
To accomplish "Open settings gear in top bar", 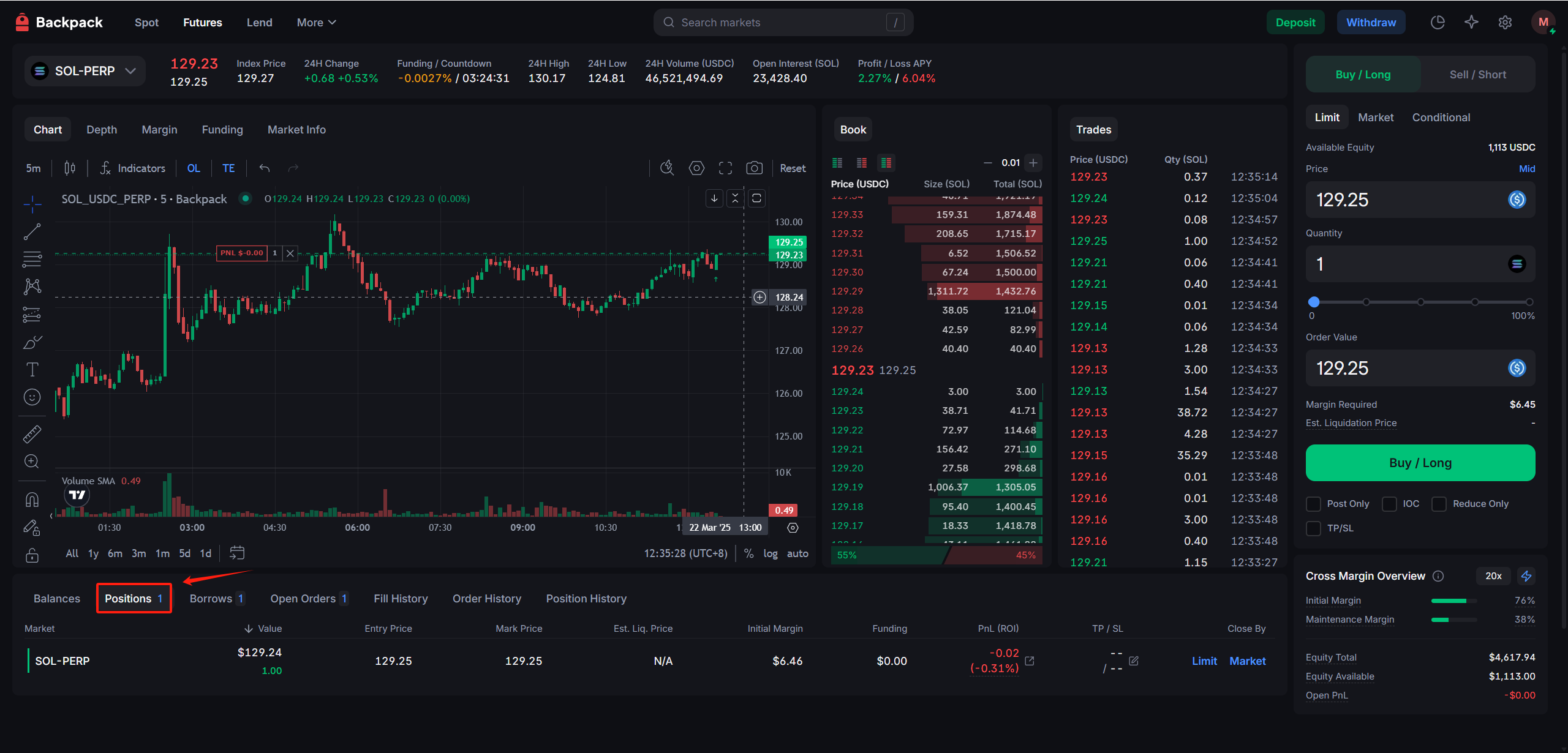I will [x=1505, y=23].
